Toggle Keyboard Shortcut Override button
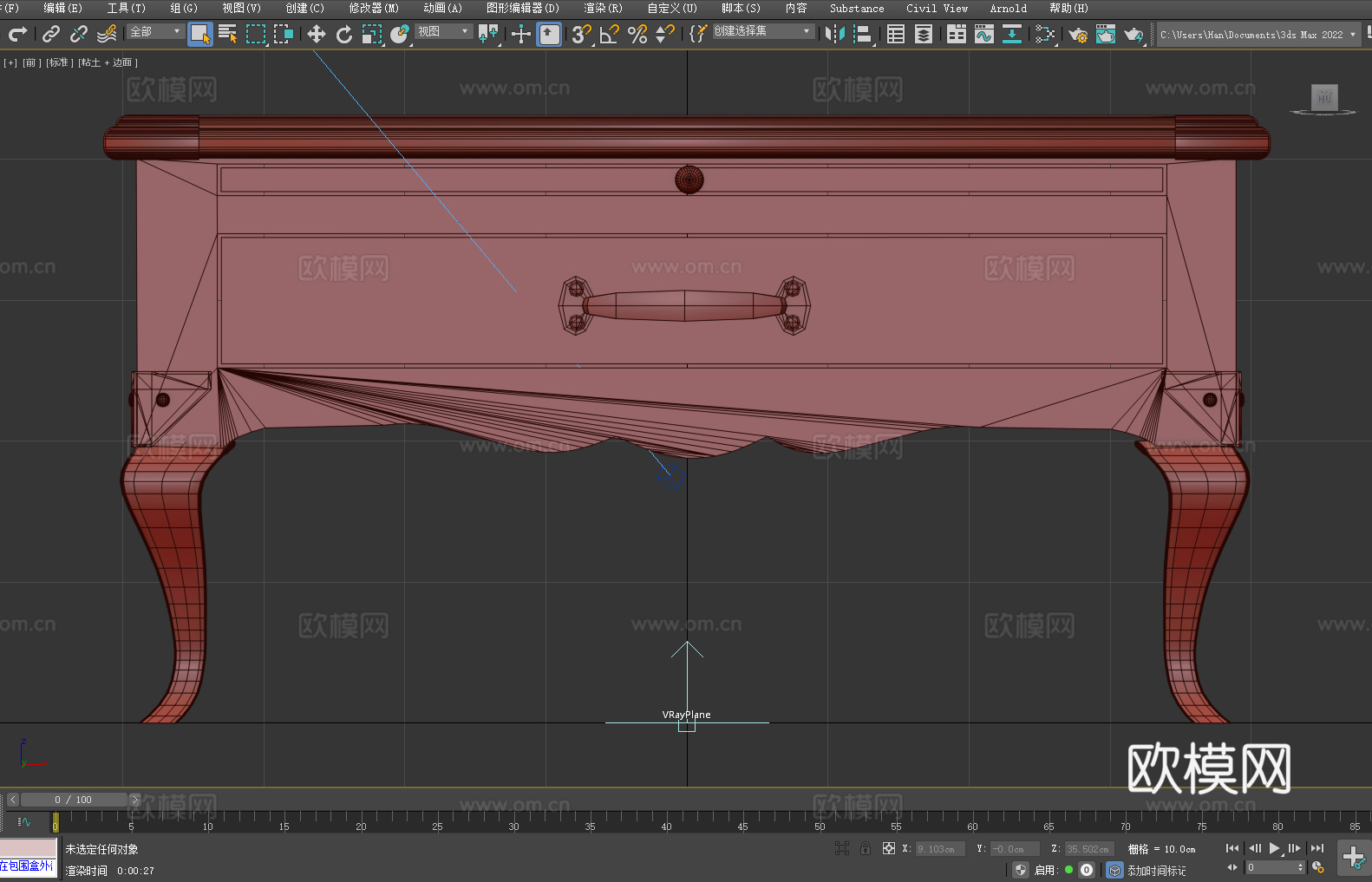 549,34
